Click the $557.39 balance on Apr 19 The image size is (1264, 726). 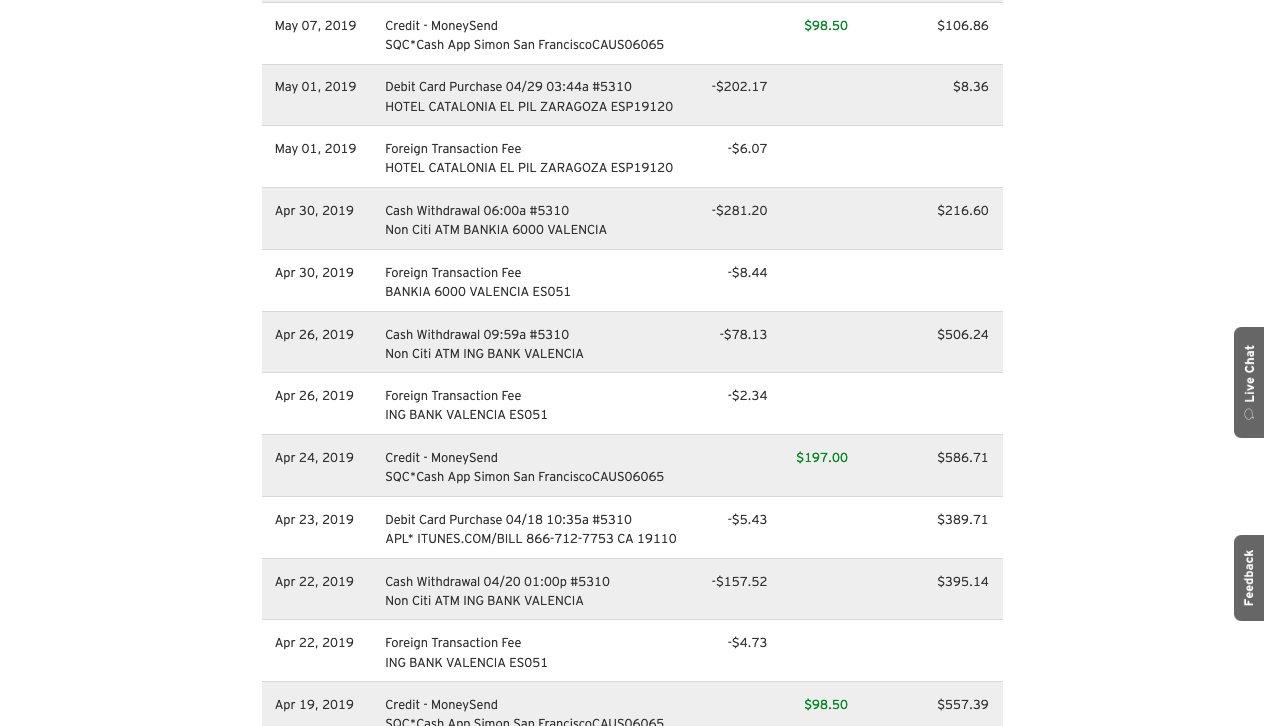click(962, 705)
